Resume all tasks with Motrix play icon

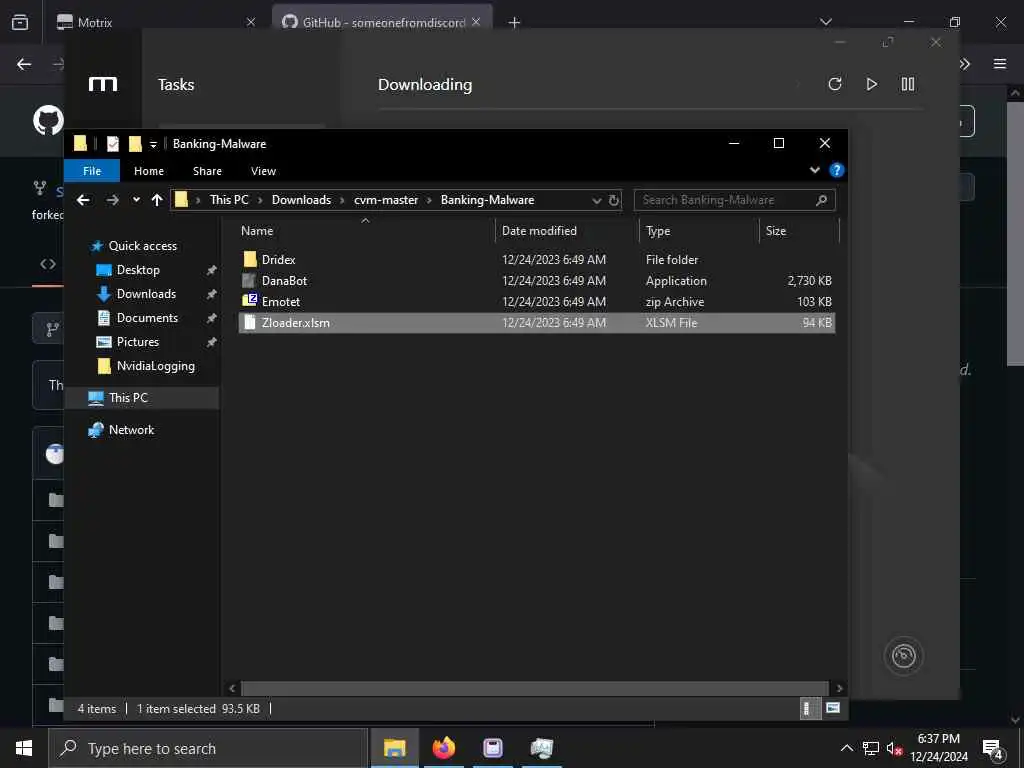coord(871,84)
